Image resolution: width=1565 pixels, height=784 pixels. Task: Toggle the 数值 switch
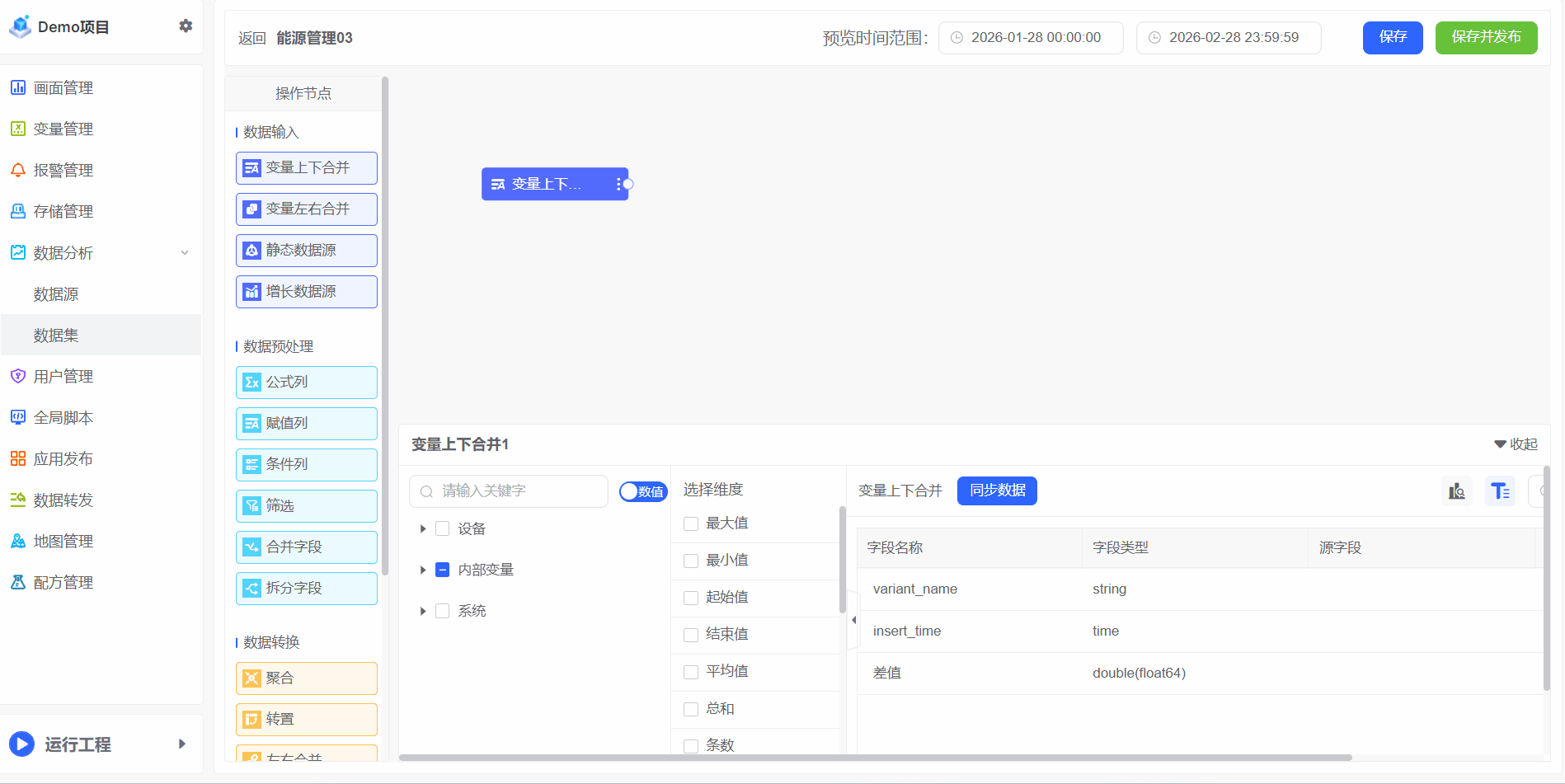pos(643,491)
